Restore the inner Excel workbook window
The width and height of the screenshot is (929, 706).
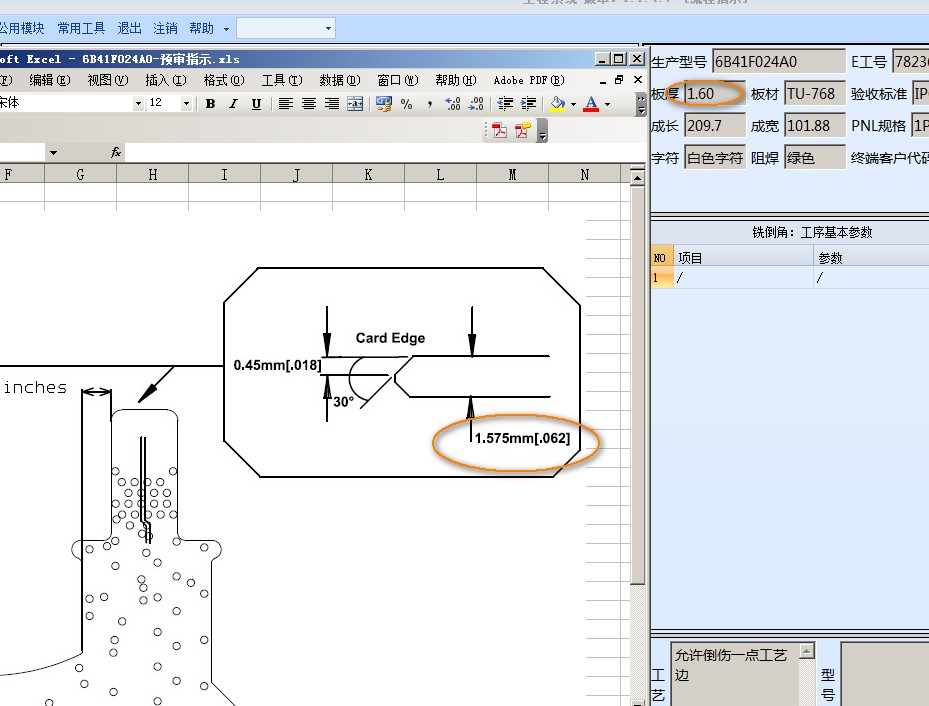[x=619, y=80]
